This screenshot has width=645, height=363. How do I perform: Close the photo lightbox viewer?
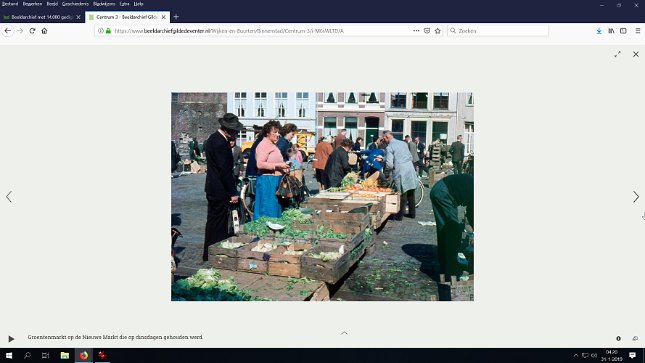[636, 54]
